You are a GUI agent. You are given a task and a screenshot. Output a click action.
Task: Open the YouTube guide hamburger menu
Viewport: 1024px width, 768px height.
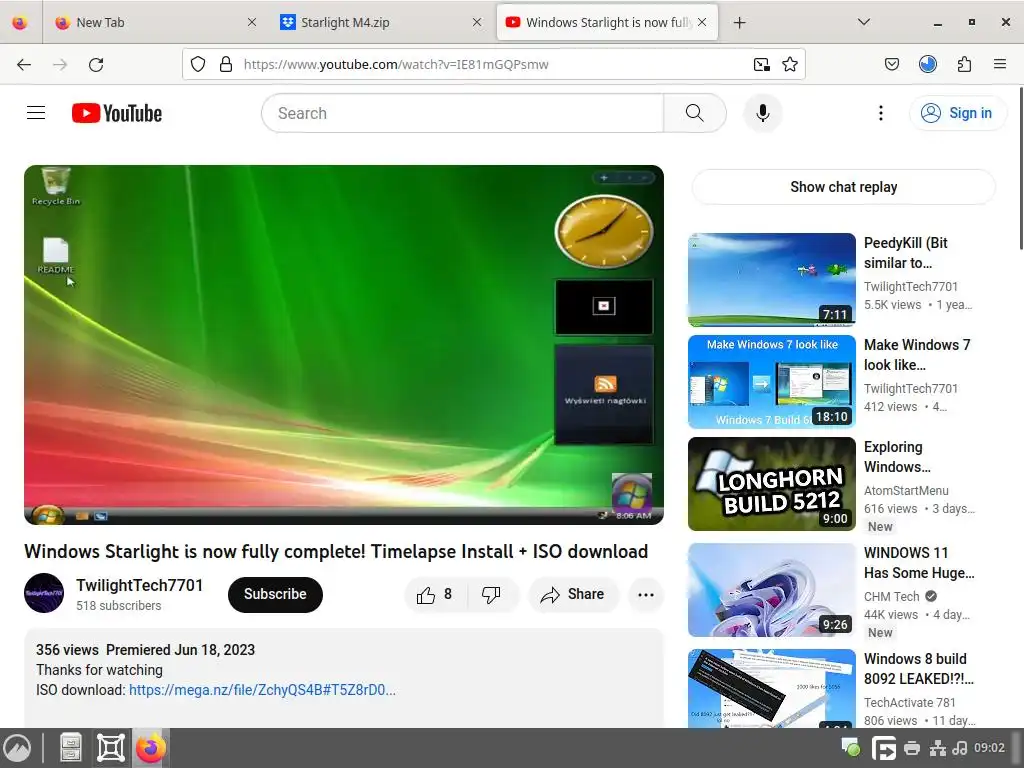pyautogui.click(x=36, y=113)
